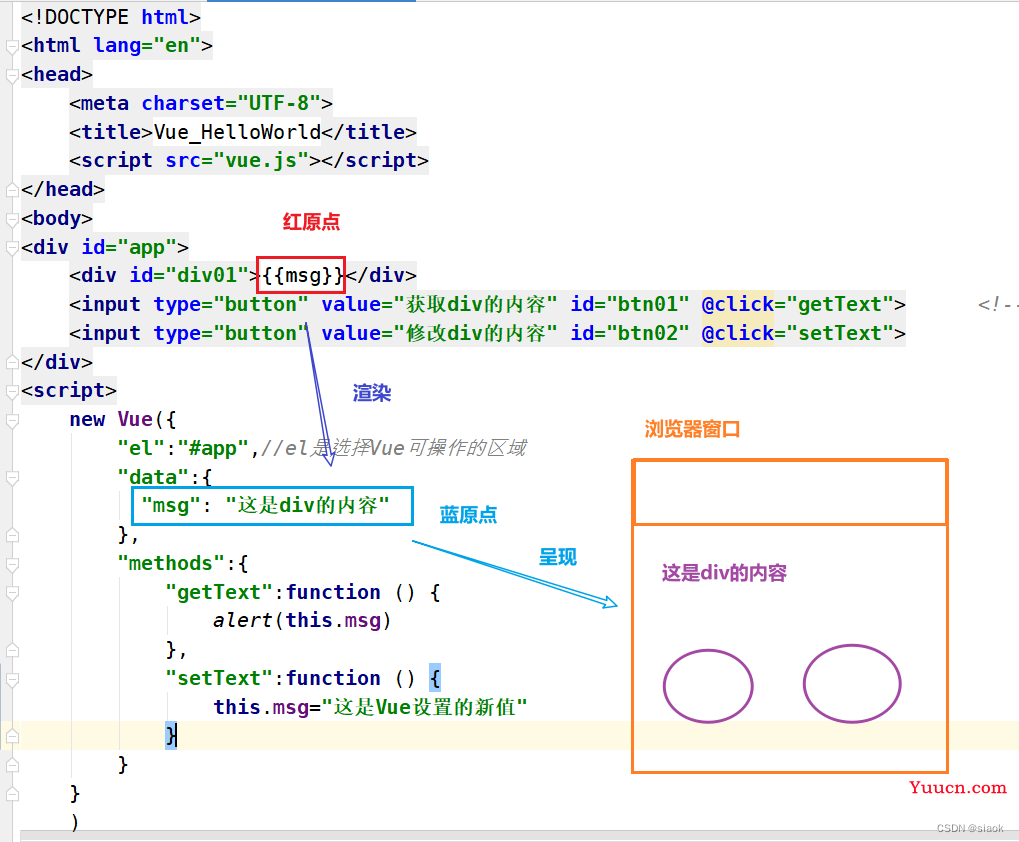Click fold end marker beside </div> line
1019x842 pixels.
pyautogui.click(x=11, y=363)
